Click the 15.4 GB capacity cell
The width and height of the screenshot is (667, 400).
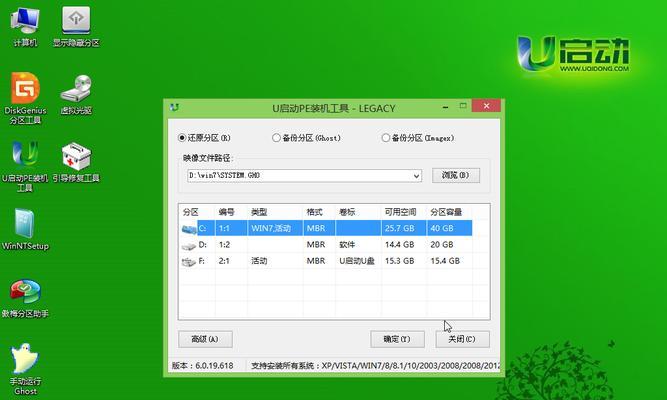click(x=445, y=261)
